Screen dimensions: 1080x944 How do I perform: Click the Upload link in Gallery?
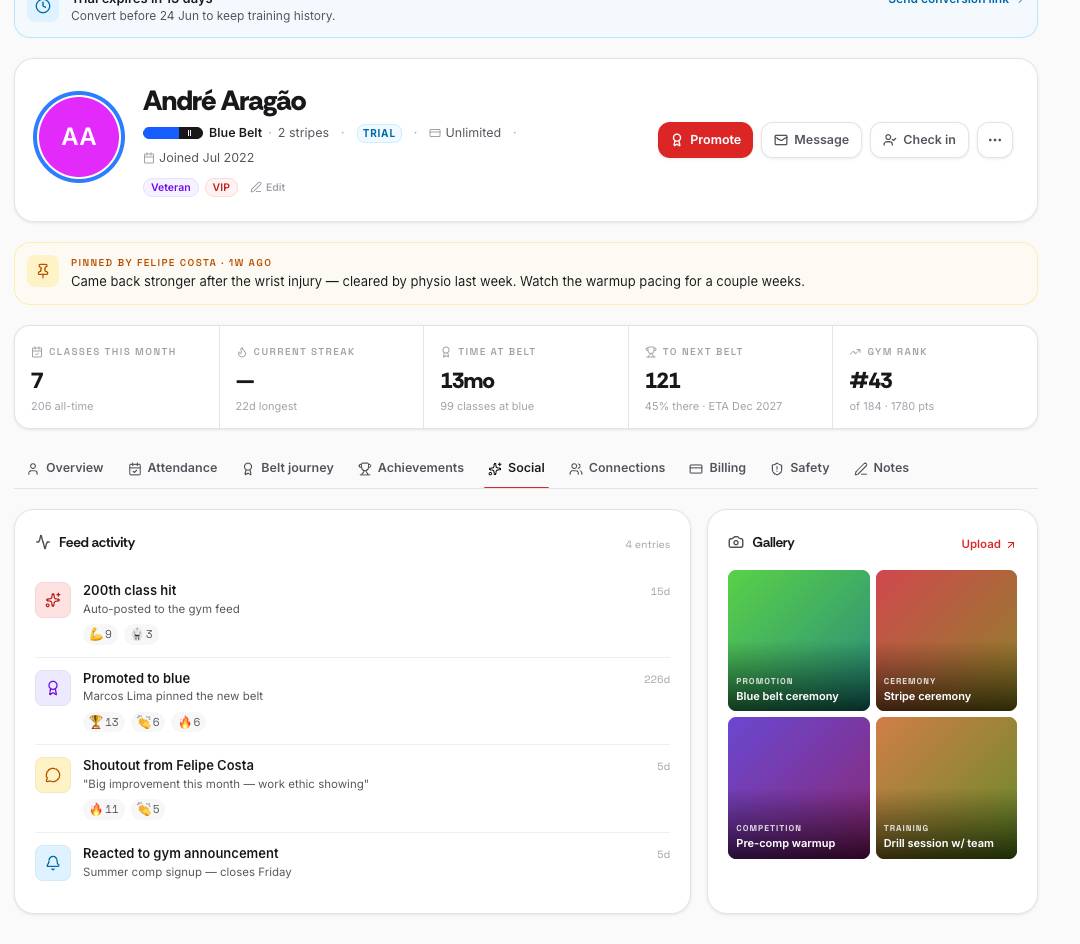988,544
